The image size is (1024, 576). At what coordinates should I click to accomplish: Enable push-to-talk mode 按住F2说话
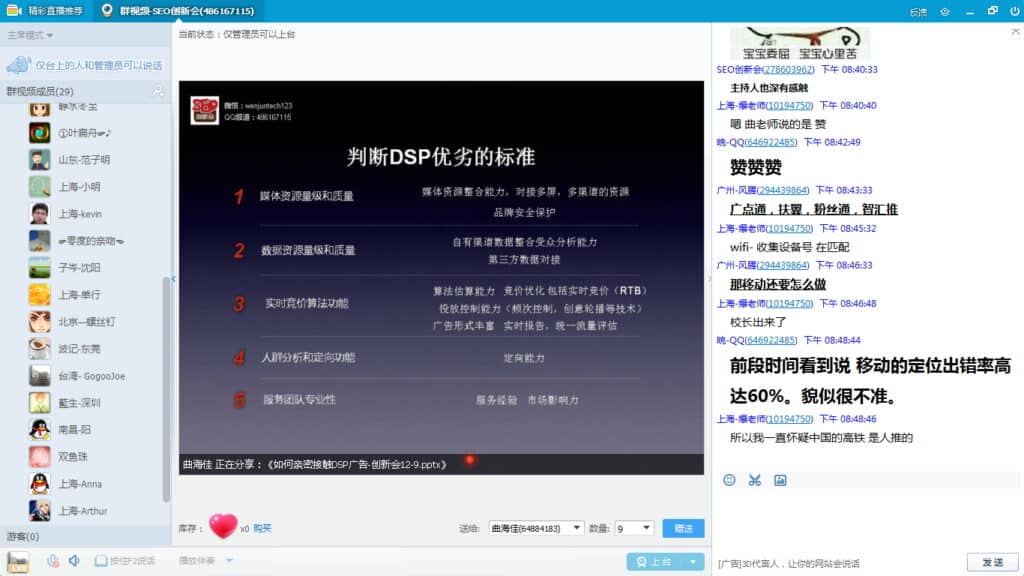coord(124,560)
